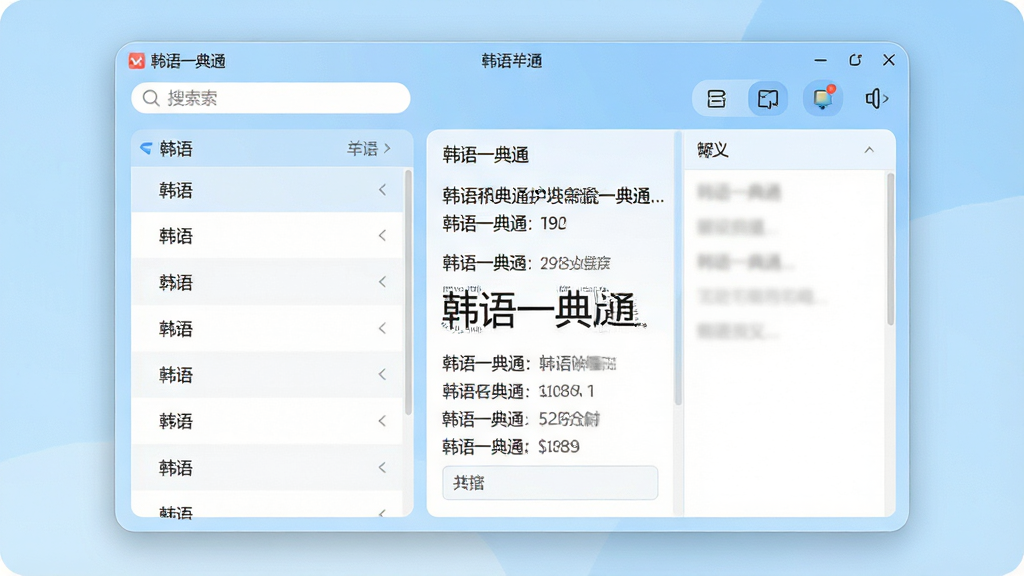This screenshot has width=1024, height=576.
Task: Click the truncated line ending with ellipsis
Action: [x=553, y=196]
